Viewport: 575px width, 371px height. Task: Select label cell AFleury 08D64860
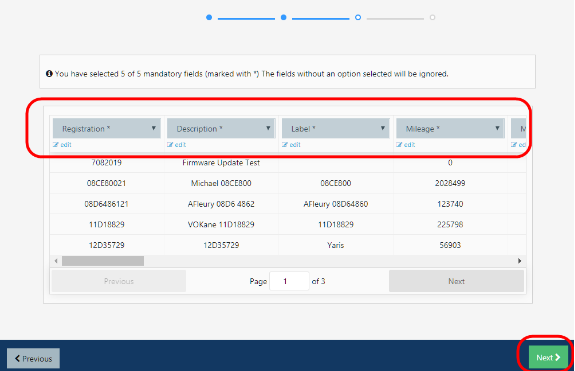click(x=336, y=204)
